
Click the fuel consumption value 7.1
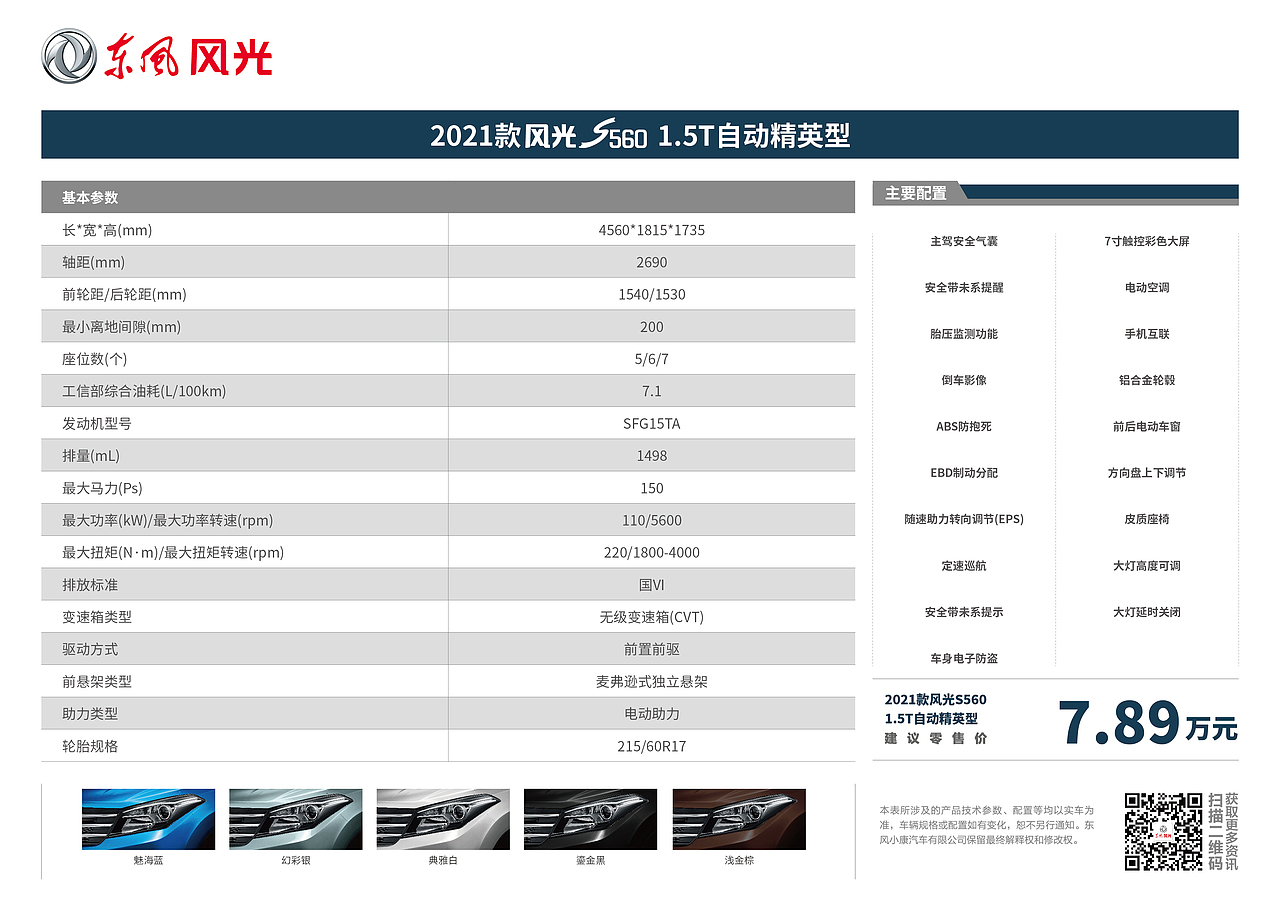click(652, 391)
